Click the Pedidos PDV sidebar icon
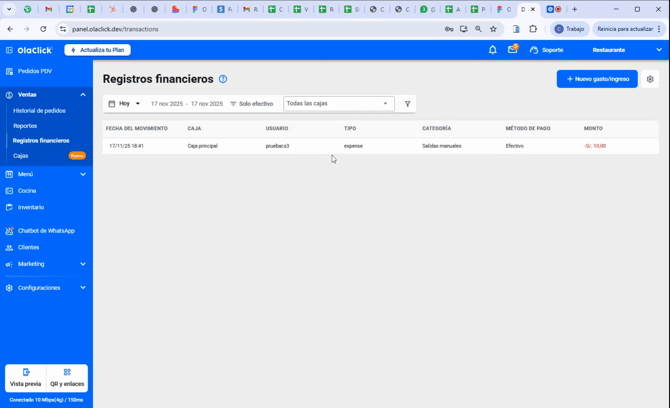The image size is (670, 408). click(9, 71)
